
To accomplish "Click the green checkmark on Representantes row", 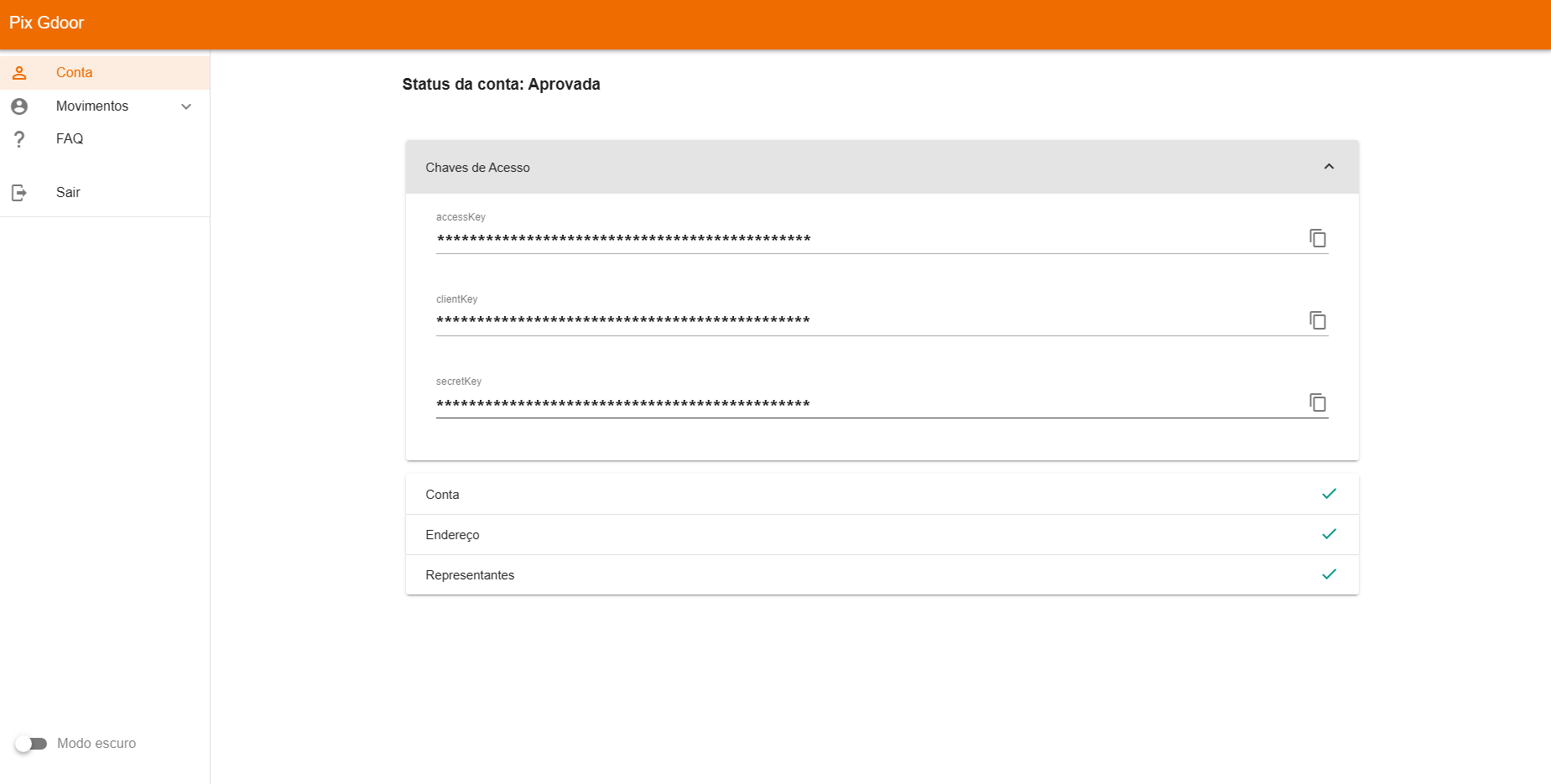I will [x=1329, y=574].
